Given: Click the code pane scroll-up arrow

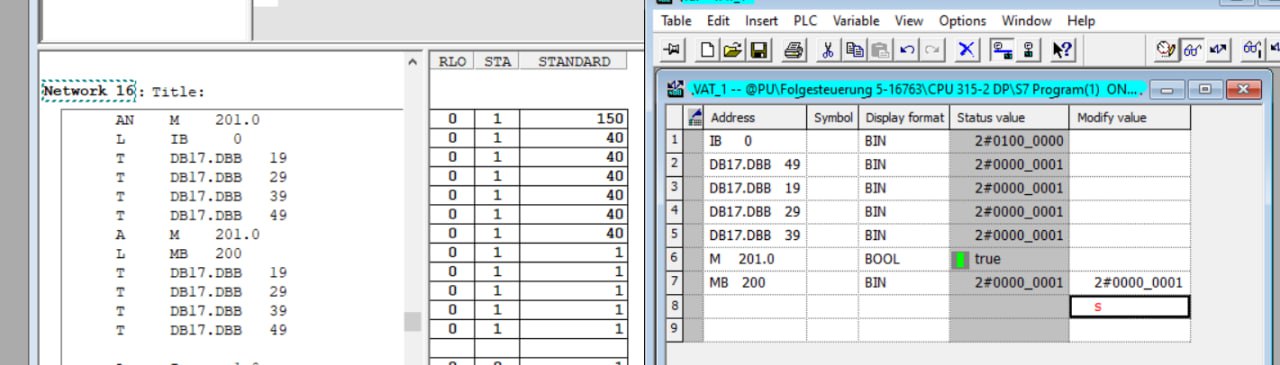Looking at the screenshot, I should (412, 62).
